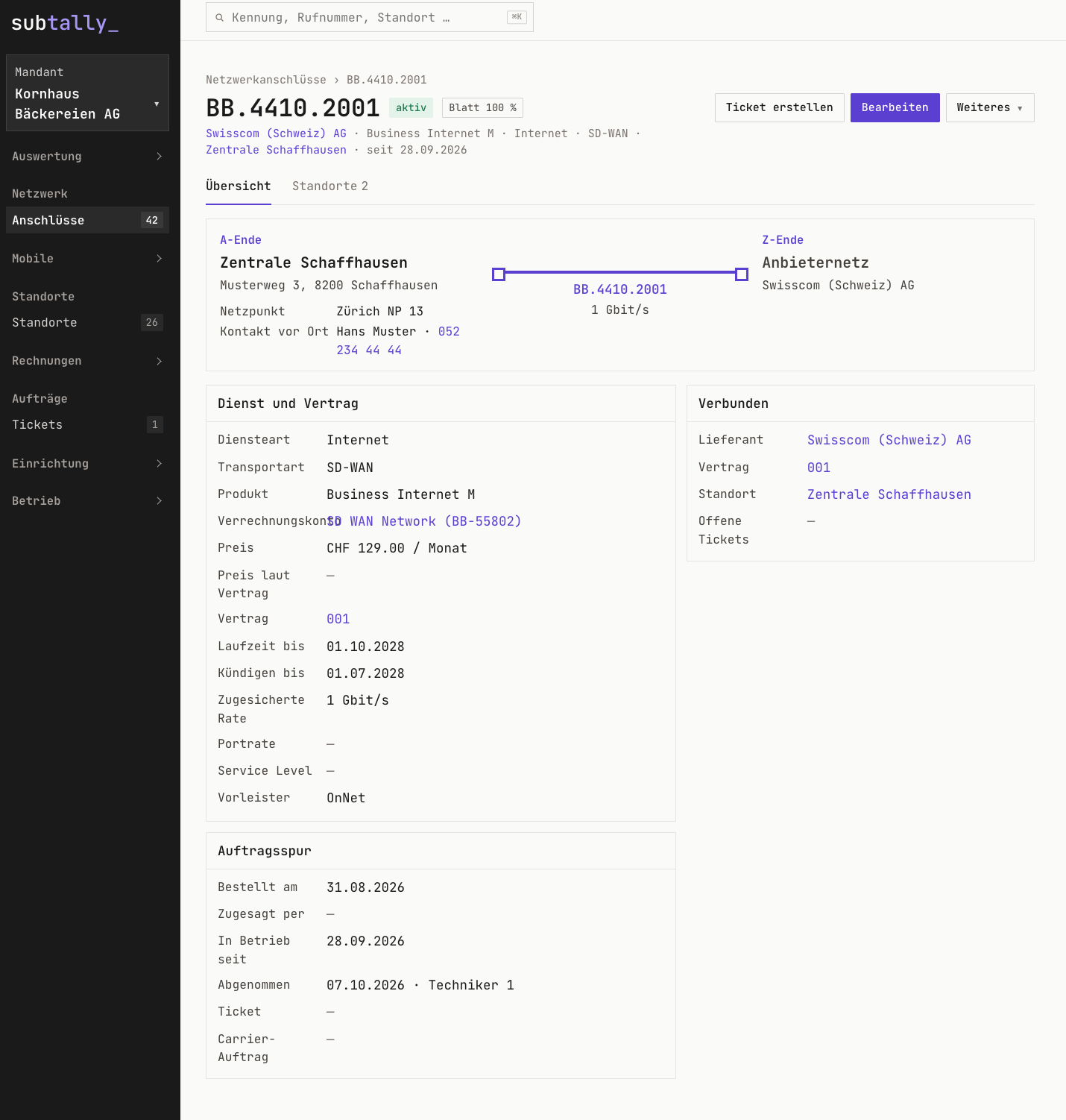Focus the Kennung, Rufnummer, Standort search field
1066x1120 pixels.
click(370, 17)
